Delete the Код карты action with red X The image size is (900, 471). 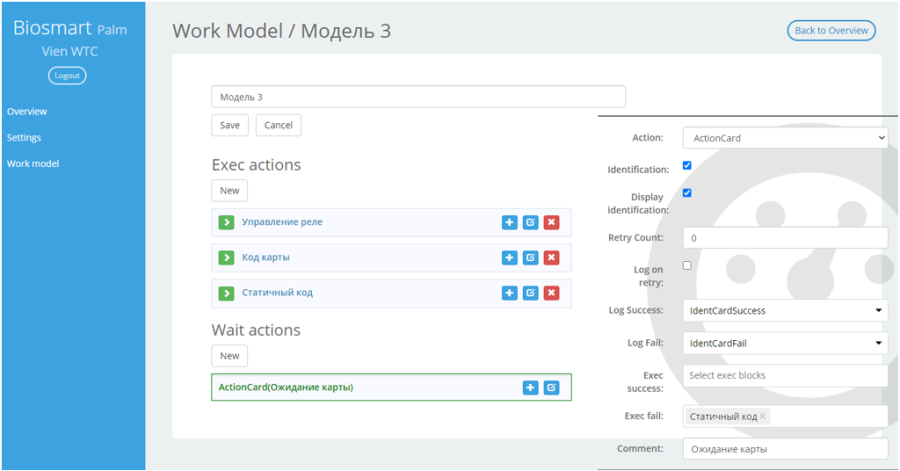tap(552, 258)
